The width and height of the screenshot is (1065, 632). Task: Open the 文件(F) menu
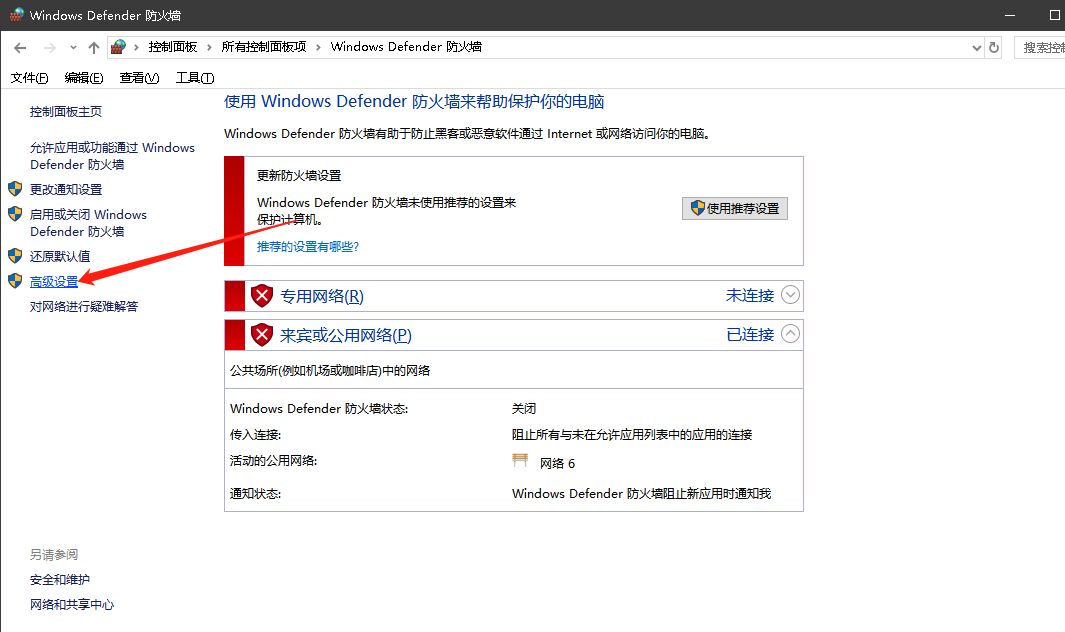coord(29,78)
